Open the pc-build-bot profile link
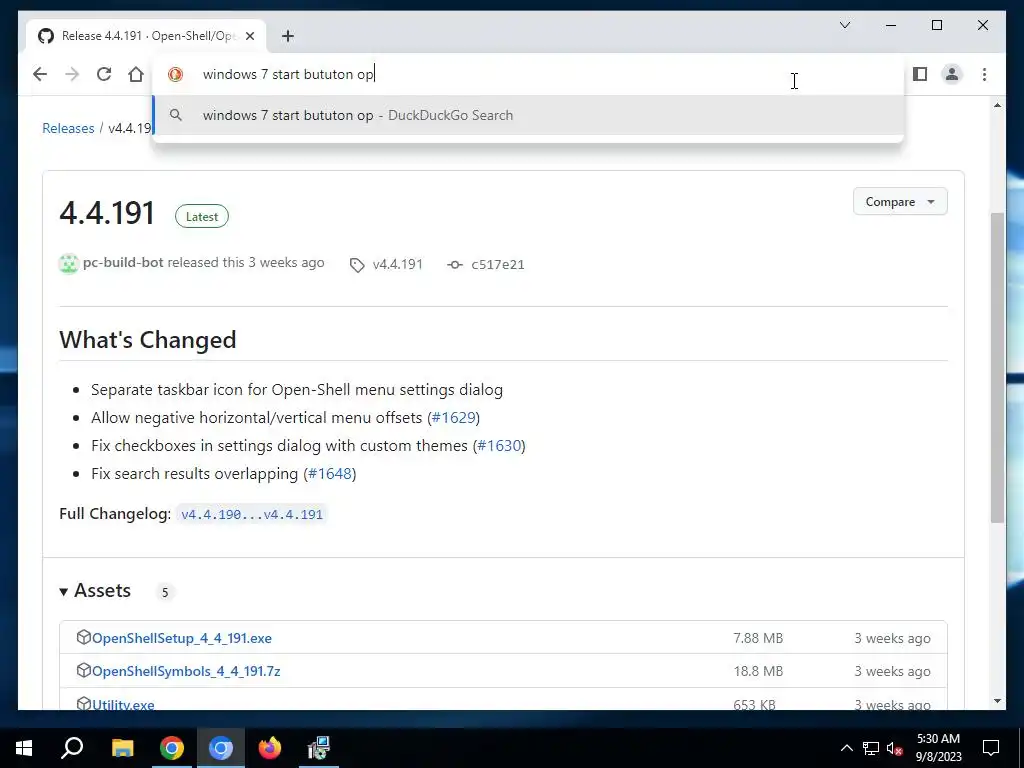 pos(123,263)
